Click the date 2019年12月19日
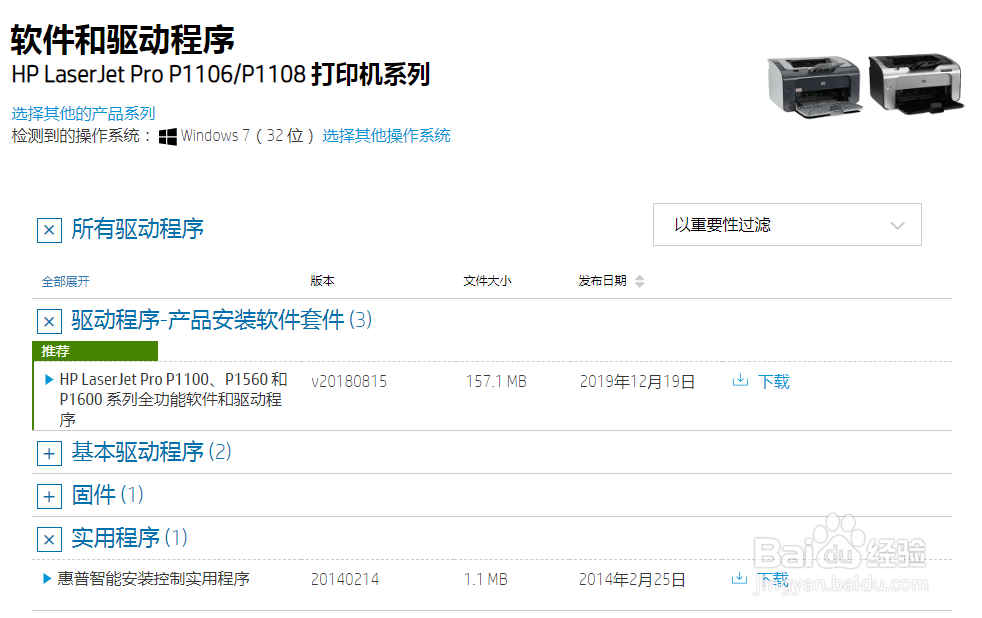This screenshot has width=982, height=618. coord(638,381)
